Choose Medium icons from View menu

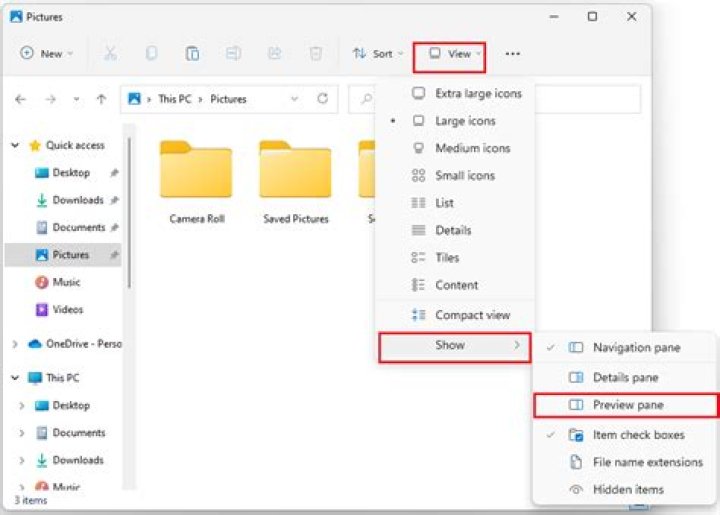[x=455, y=148]
